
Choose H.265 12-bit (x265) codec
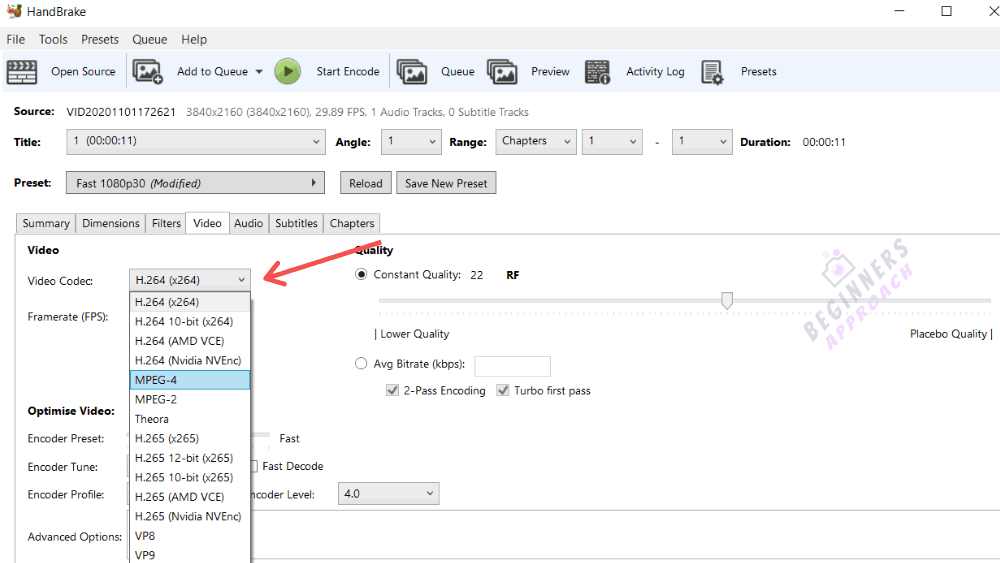click(190, 458)
